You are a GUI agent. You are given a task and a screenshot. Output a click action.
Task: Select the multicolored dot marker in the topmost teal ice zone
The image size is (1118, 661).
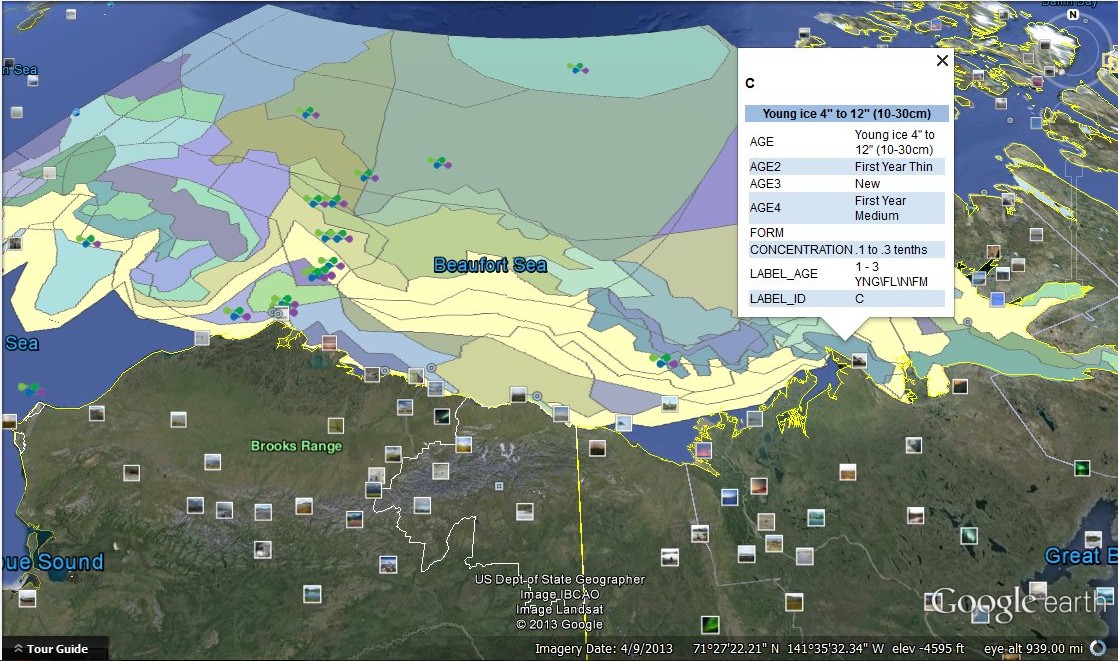[578, 68]
